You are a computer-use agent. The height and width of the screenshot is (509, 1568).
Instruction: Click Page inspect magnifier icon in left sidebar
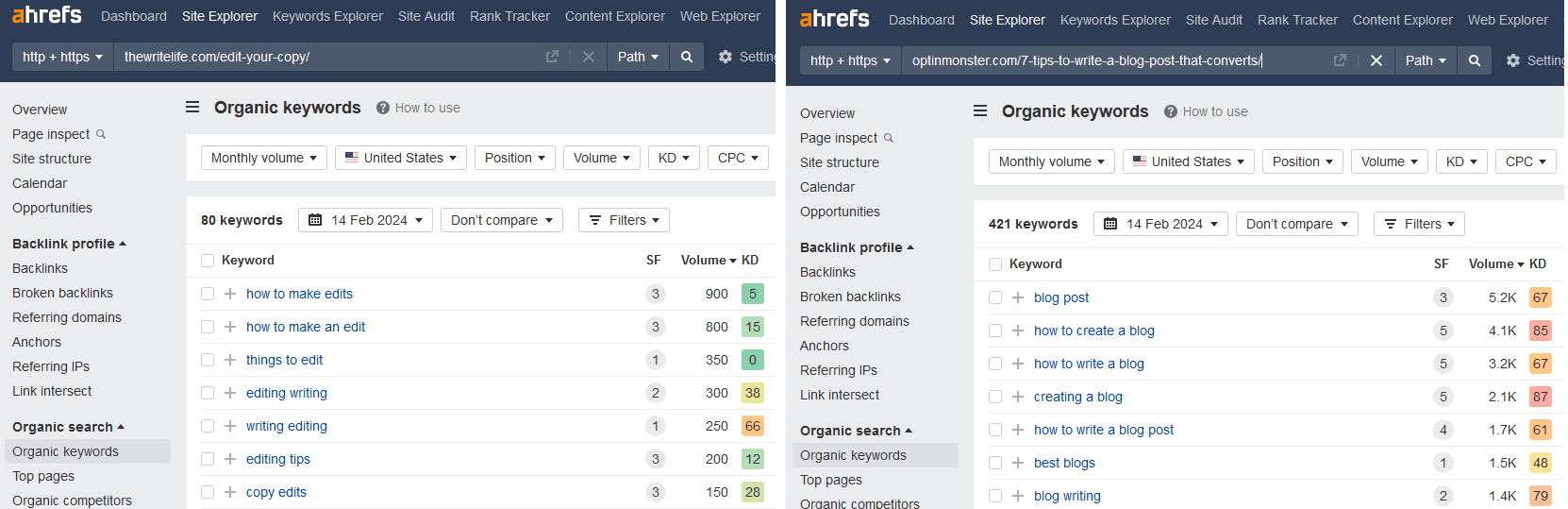coord(101,134)
